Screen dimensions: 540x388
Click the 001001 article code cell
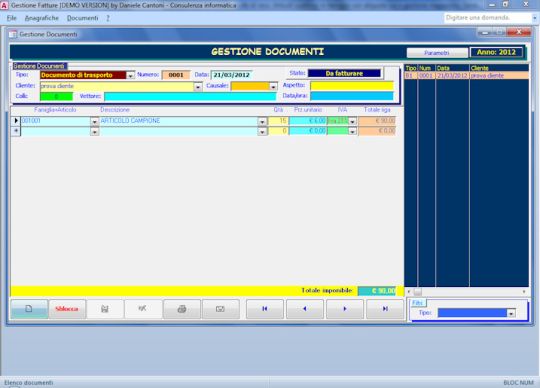pyautogui.click(x=56, y=121)
